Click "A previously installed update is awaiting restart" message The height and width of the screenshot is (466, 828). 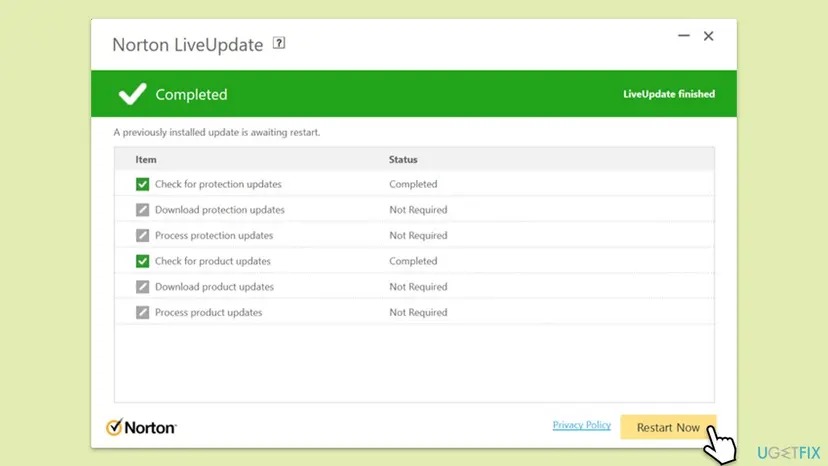coord(217,132)
